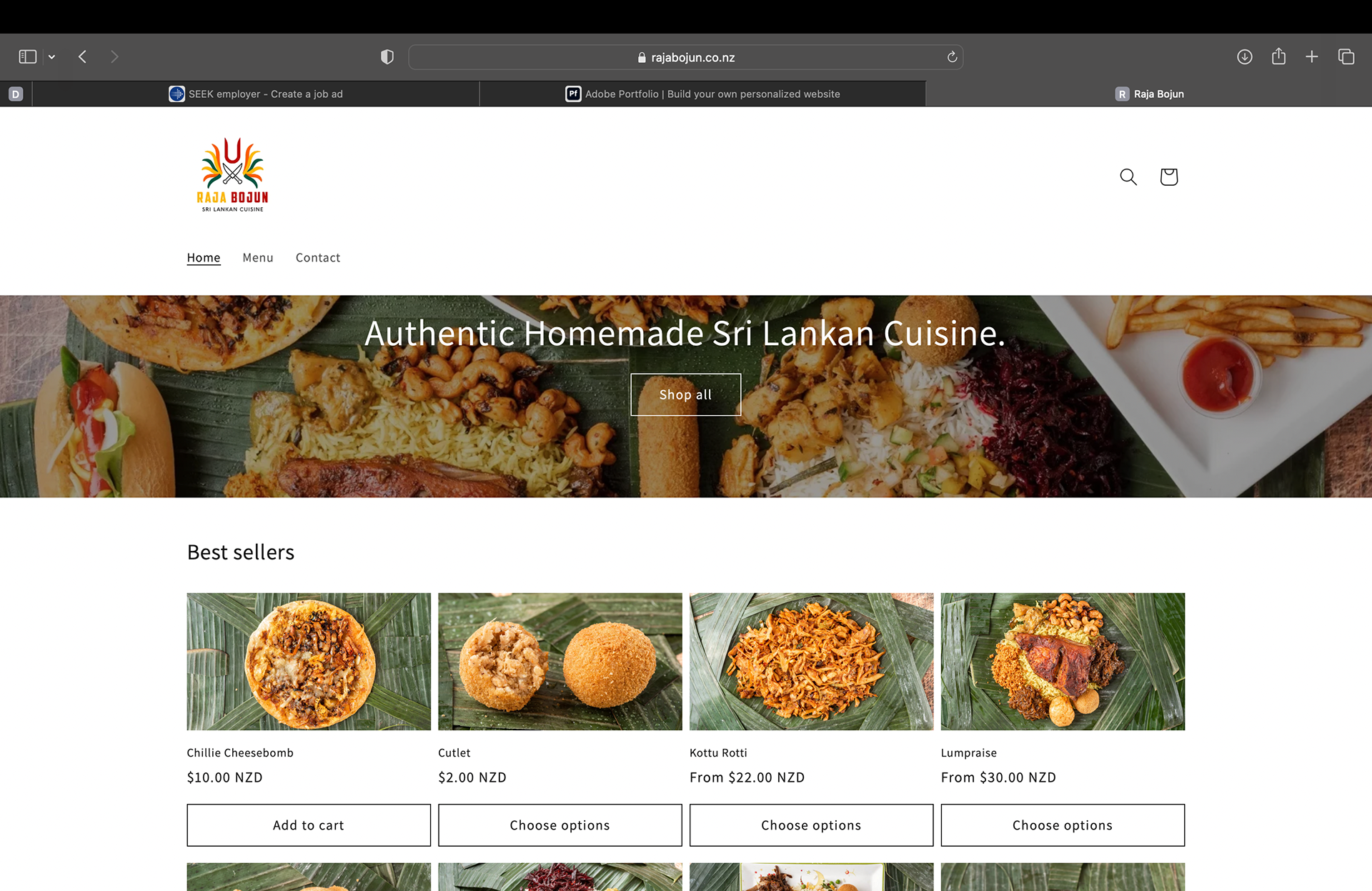Reload the page with the refresh icon

952,57
